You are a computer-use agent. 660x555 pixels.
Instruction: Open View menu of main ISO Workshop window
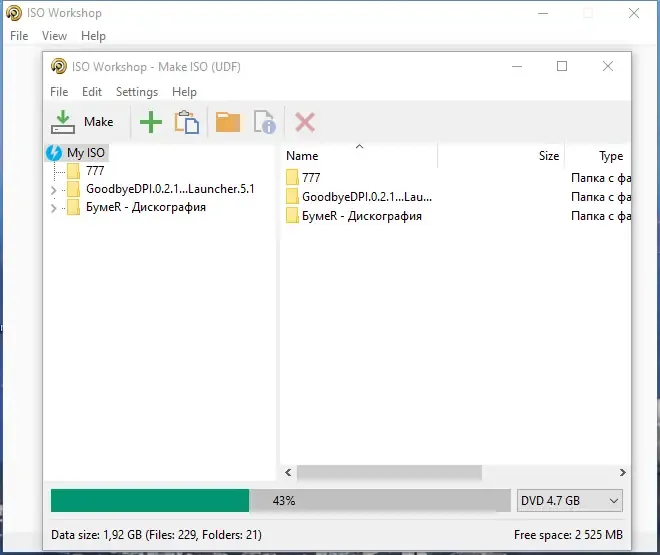pyautogui.click(x=54, y=36)
